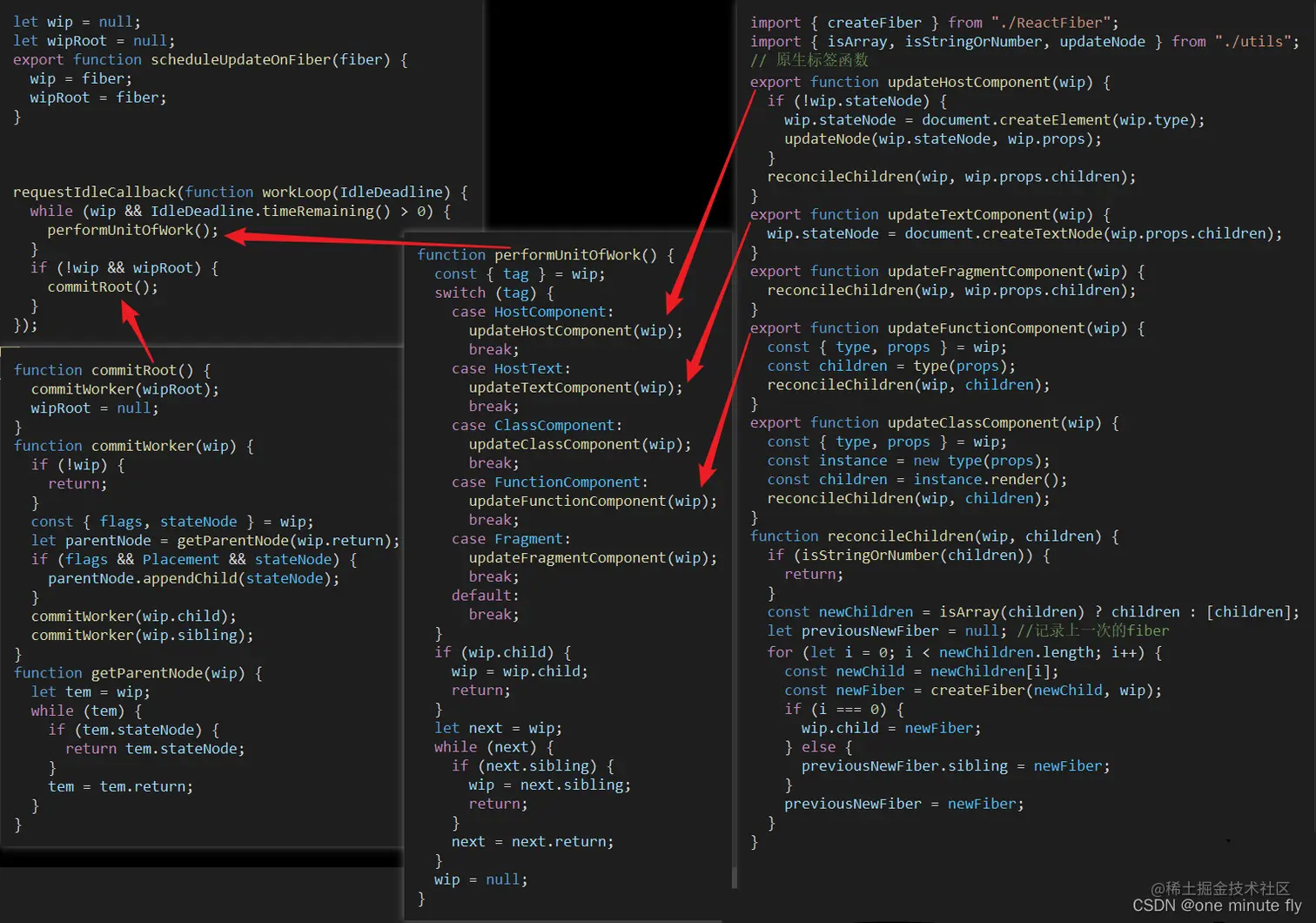Click the line 'let wipRoot = null;'
Image resolution: width=1316 pixels, height=923 pixels.
(x=94, y=41)
